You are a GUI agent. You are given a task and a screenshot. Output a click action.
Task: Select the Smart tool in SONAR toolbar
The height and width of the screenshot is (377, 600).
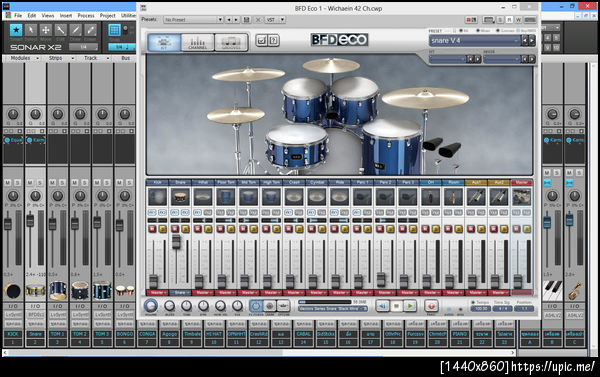pos(16,30)
